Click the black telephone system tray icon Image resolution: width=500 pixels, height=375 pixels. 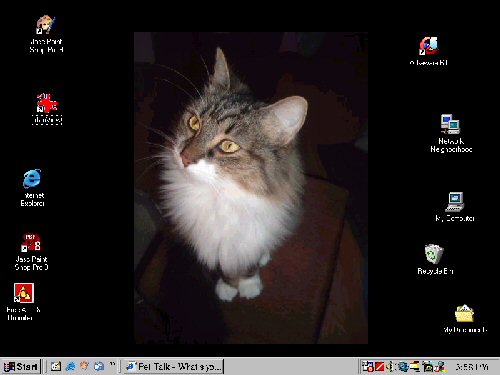point(427,367)
